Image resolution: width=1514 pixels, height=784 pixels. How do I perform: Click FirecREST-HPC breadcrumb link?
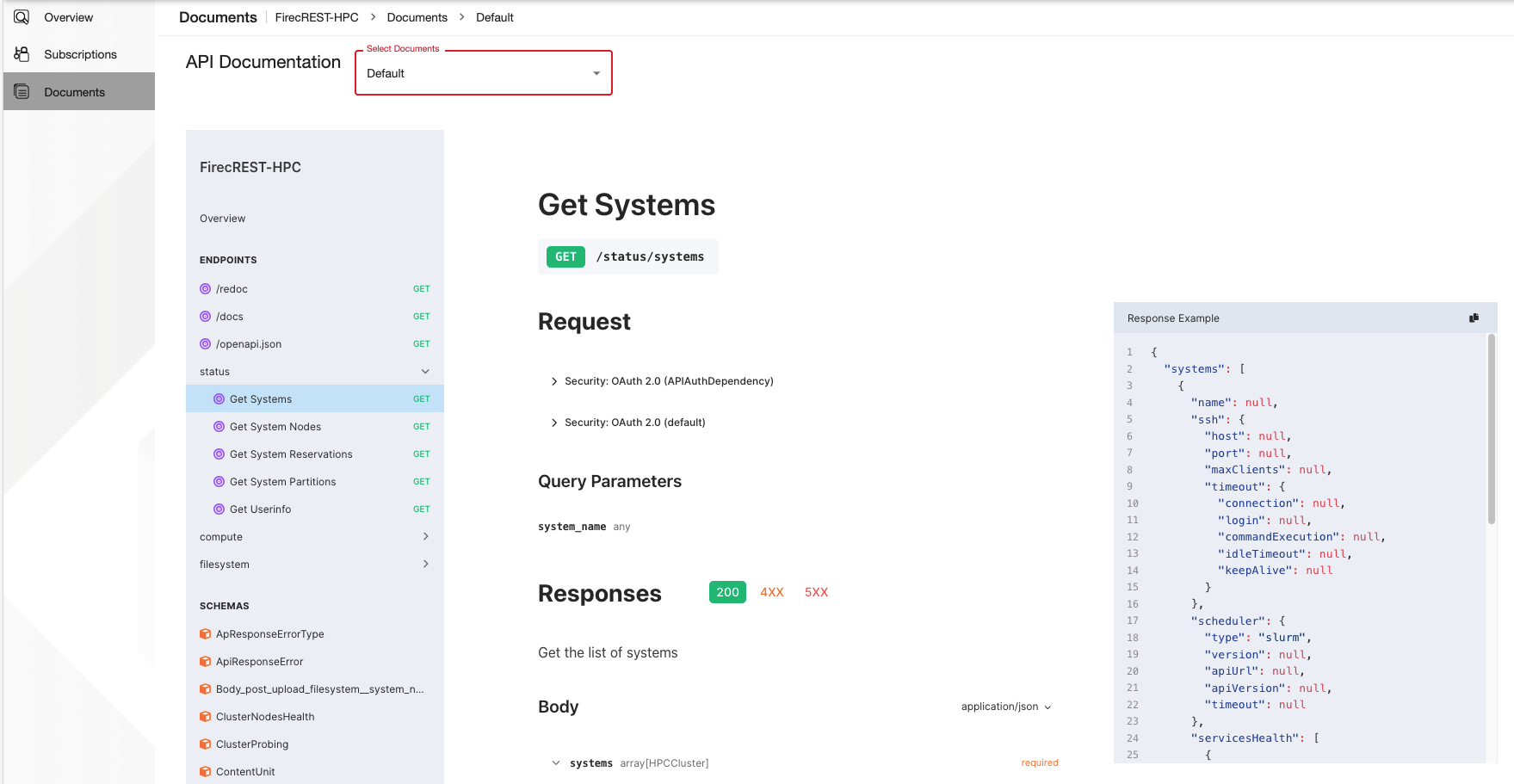[x=317, y=17]
